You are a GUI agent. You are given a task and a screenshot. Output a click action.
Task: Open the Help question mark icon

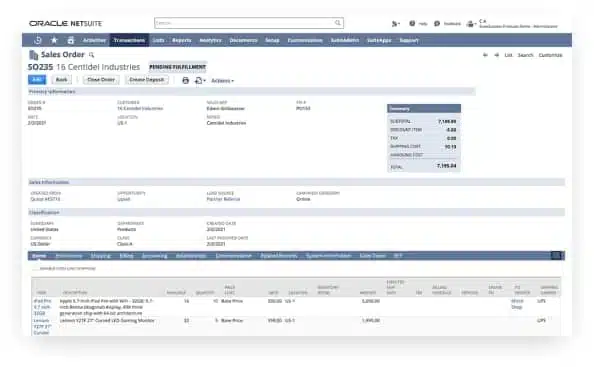click(x=412, y=23)
